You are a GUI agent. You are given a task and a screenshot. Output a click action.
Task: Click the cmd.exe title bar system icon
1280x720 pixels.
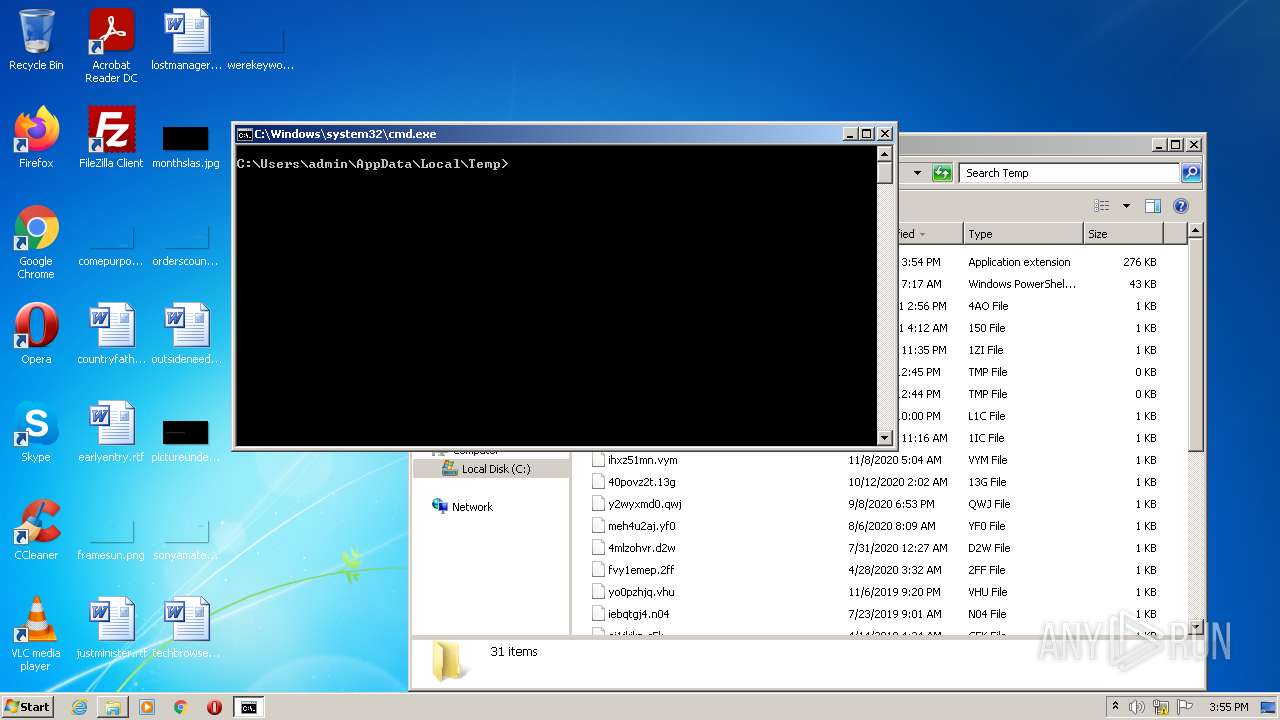point(244,134)
